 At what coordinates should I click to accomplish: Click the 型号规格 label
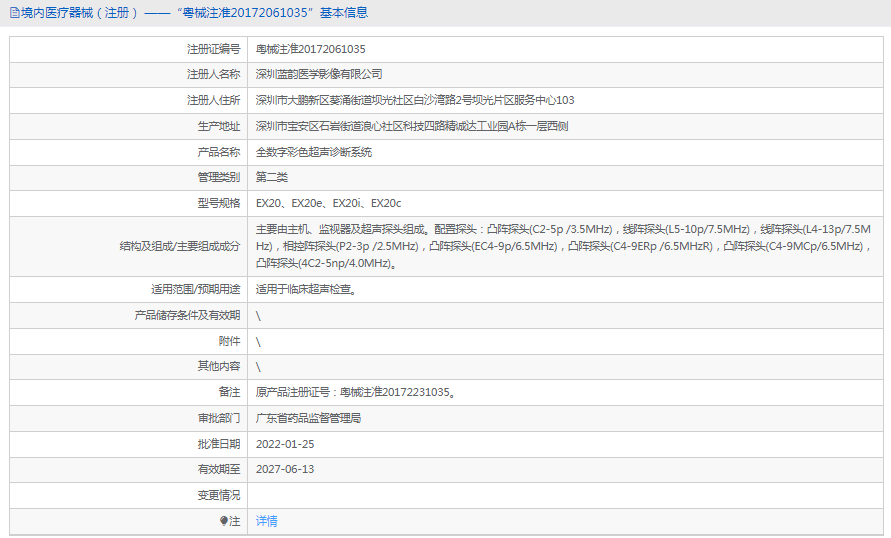219,203
